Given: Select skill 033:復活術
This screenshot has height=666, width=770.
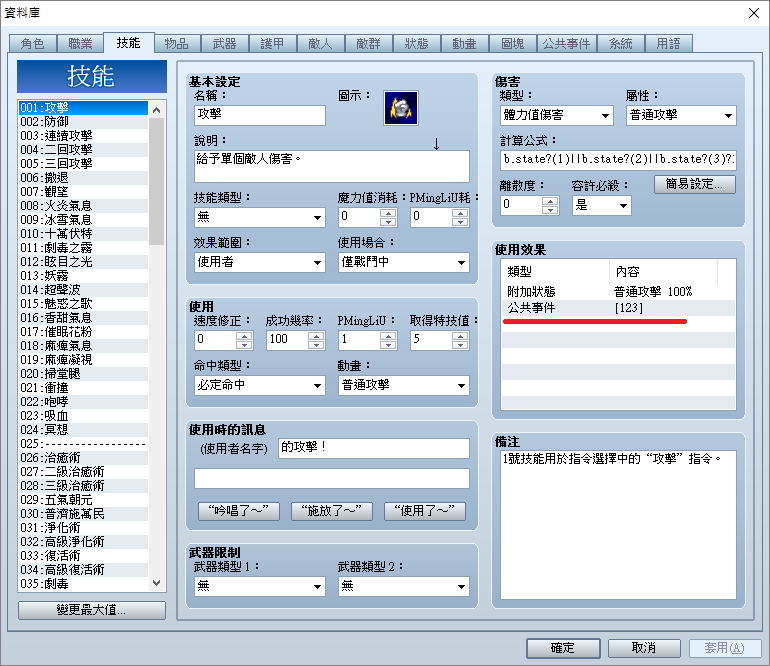Looking at the screenshot, I should pos(83,555).
